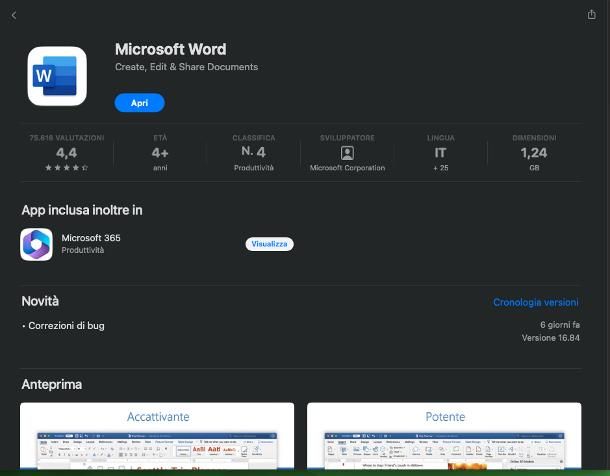Click the developer person icon

[x=347, y=153]
